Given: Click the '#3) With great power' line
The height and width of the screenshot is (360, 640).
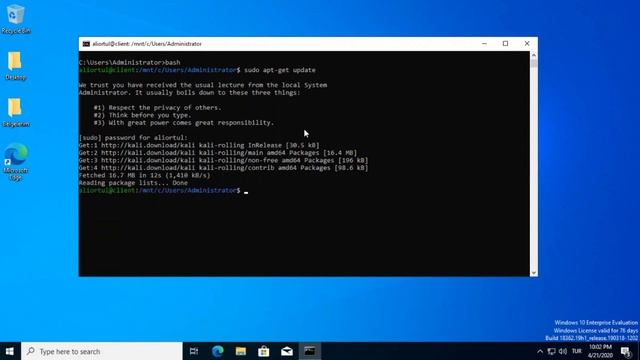Looking at the screenshot, I should click(184, 123).
